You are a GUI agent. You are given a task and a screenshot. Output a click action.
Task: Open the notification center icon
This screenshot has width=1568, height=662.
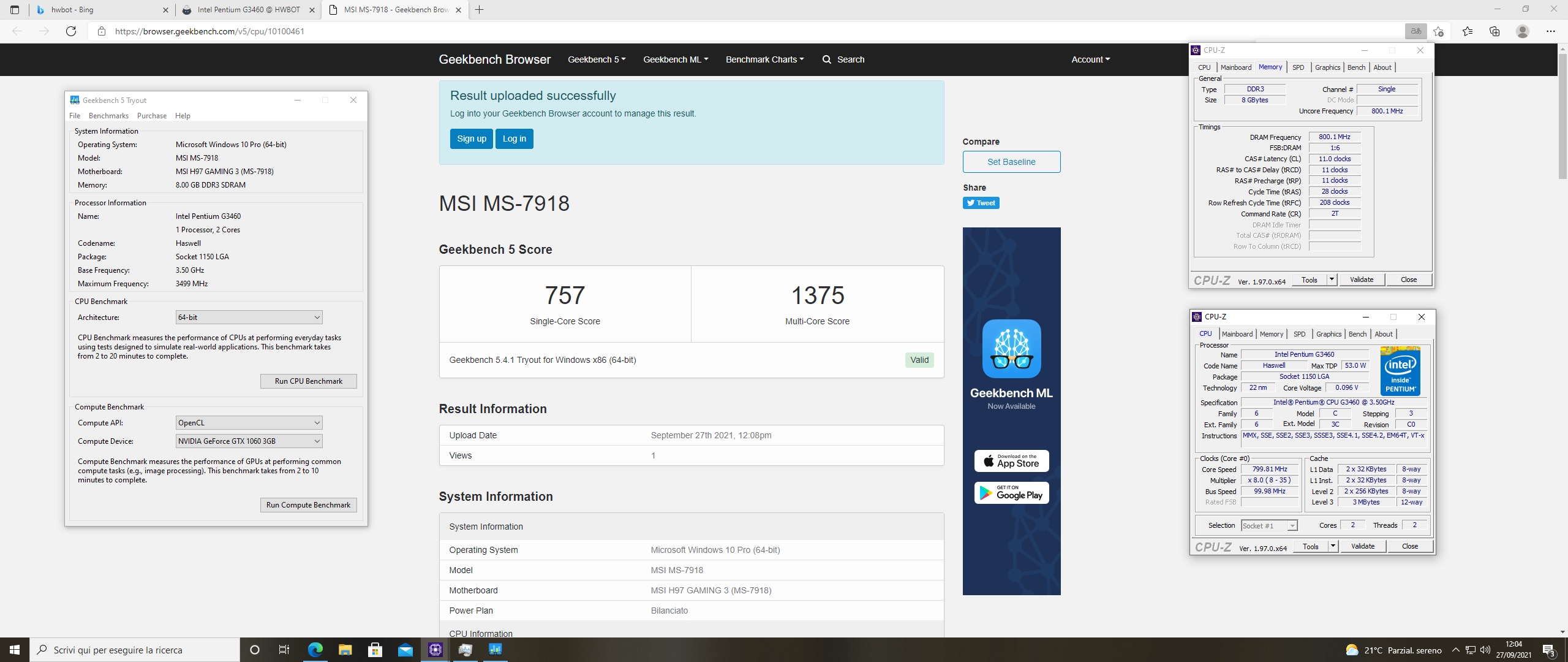[x=1549, y=650]
